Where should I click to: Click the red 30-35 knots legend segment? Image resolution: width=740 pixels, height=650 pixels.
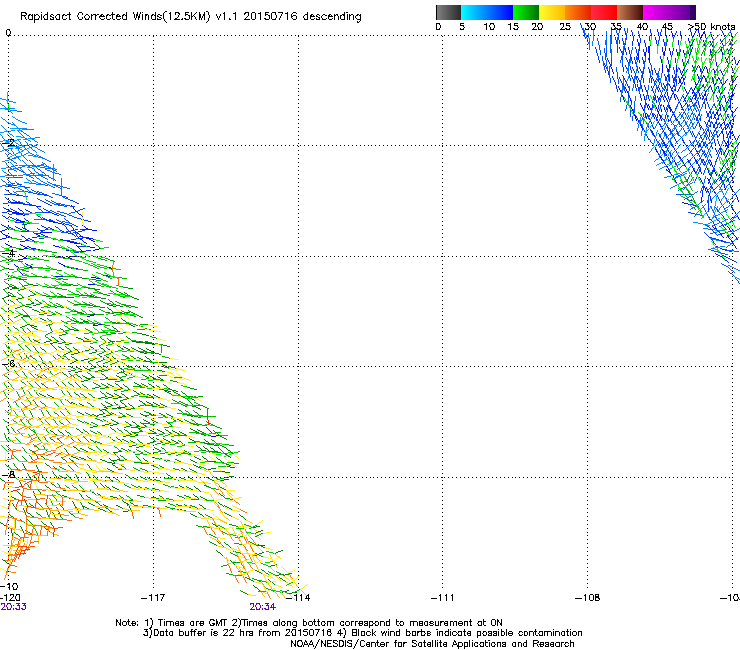(x=604, y=12)
